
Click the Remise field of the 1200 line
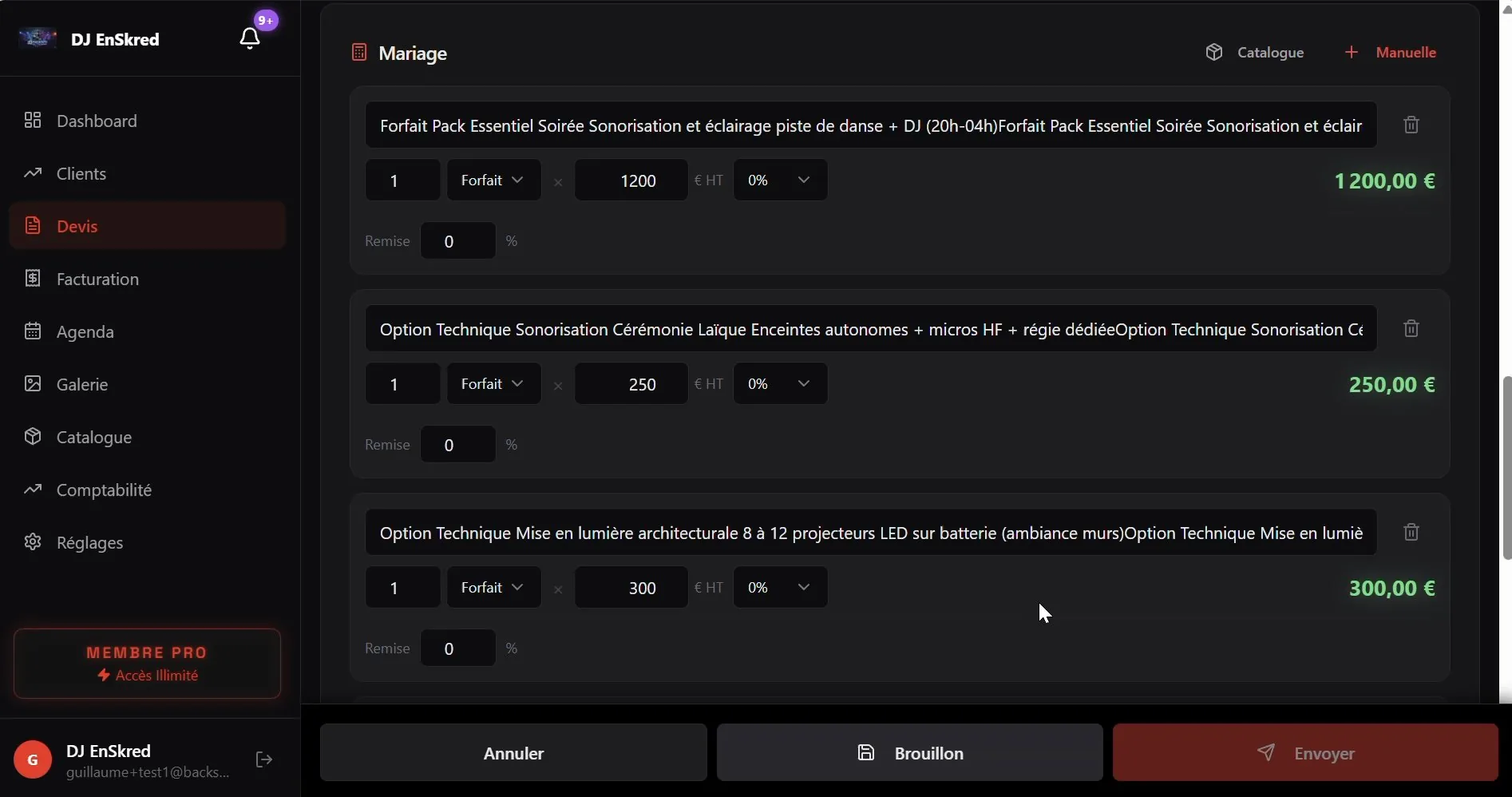[457, 241]
